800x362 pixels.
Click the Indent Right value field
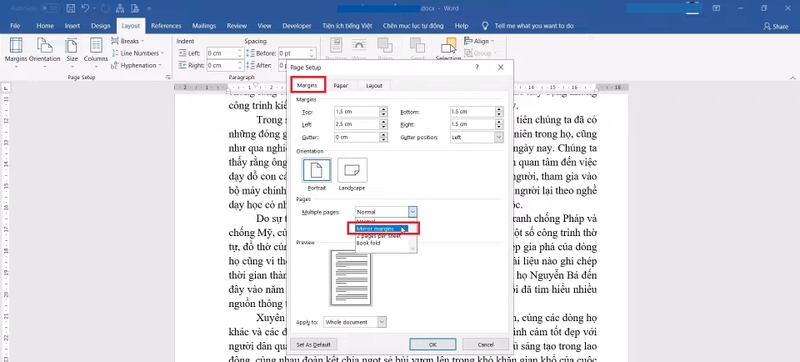(x=222, y=65)
